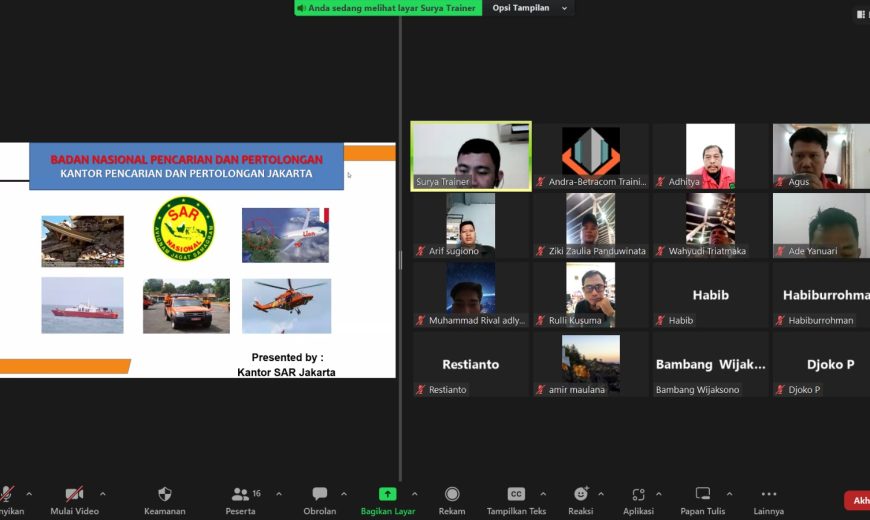The width and height of the screenshot is (870, 520).
Task: Open the Opsi Tampilan dropdown menu
Action: (x=529, y=8)
